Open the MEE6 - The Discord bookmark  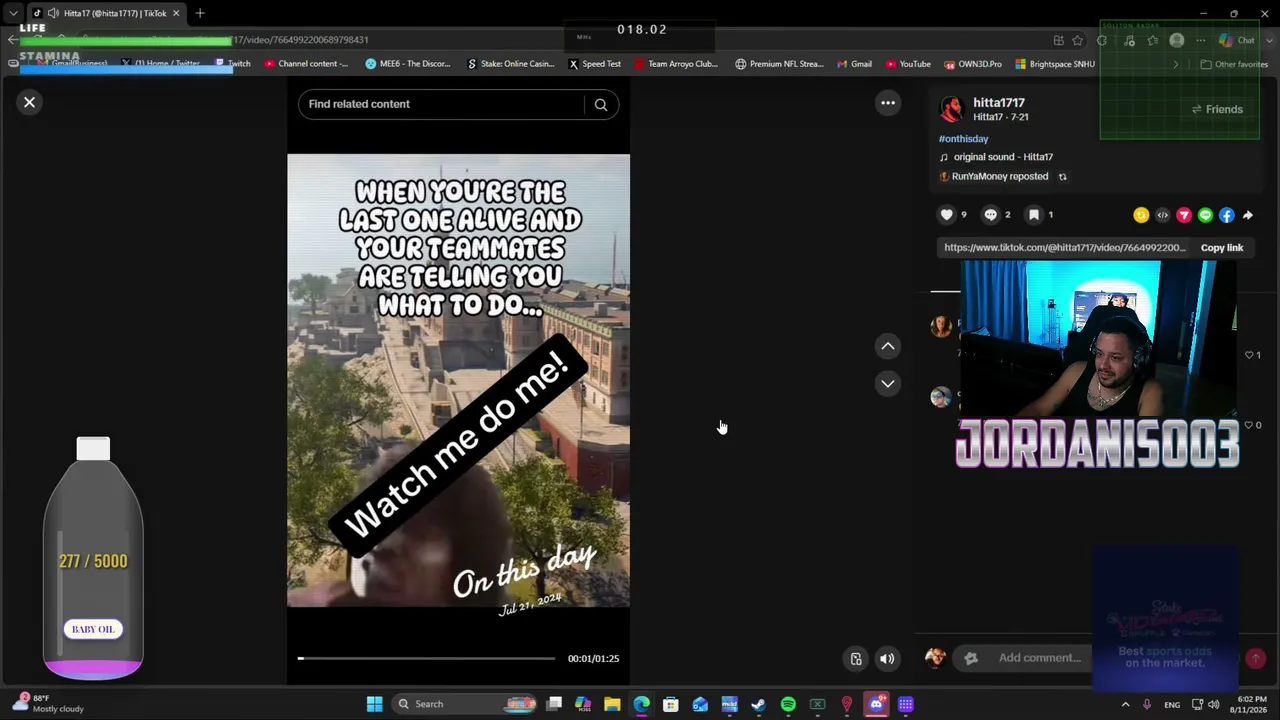(x=408, y=64)
